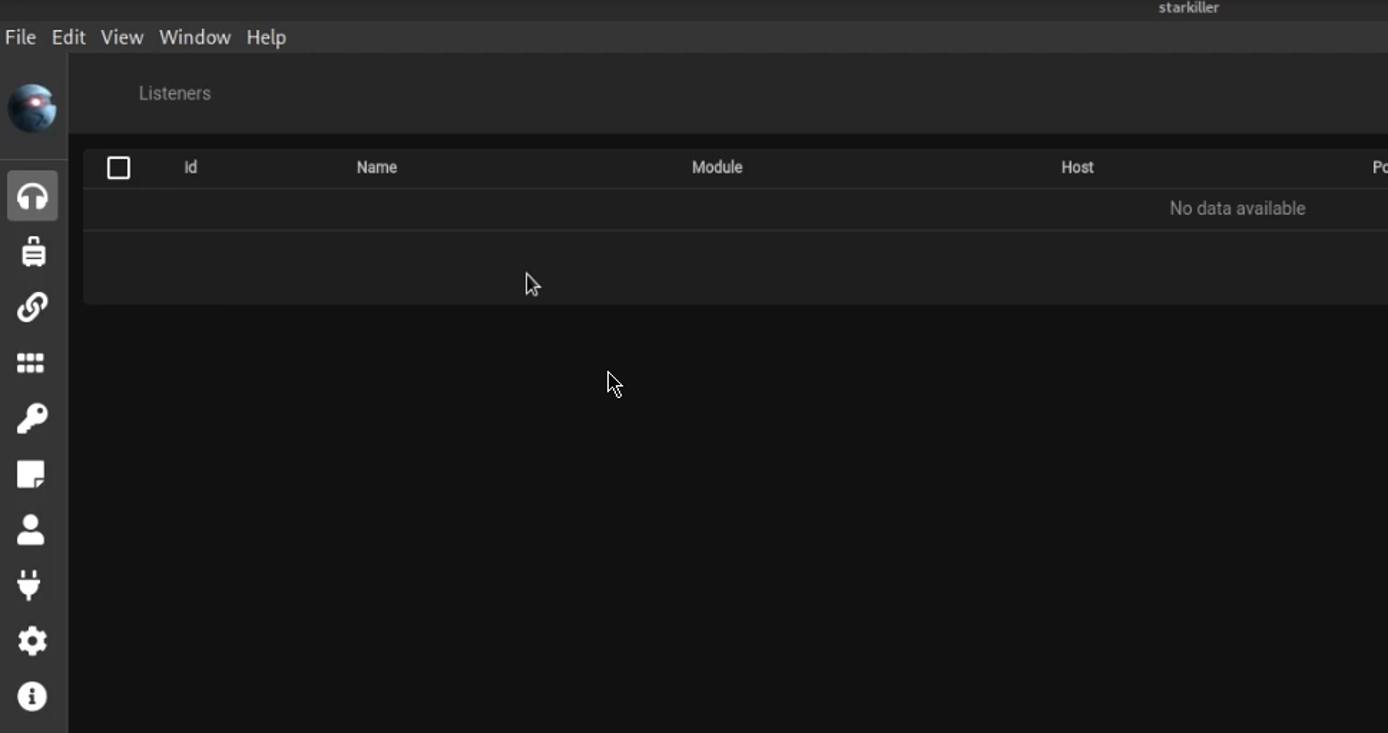Sort listeners by the Name column
Viewport: 1388px width, 733px height.
(x=377, y=167)
